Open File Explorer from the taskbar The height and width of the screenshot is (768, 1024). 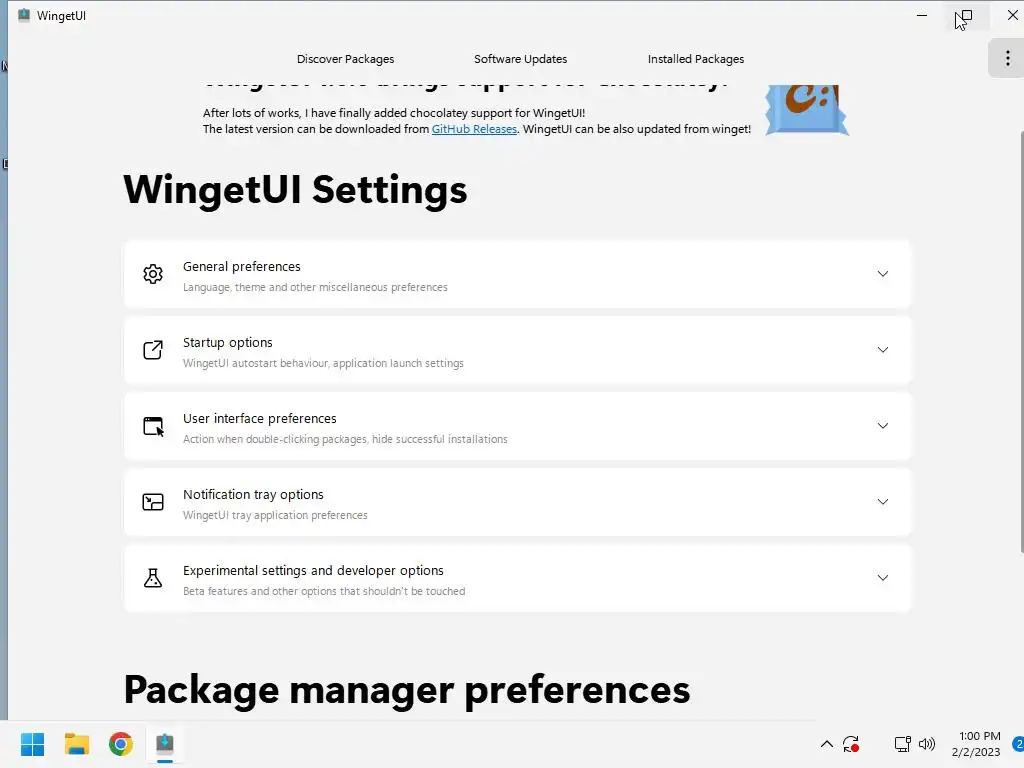76,744
